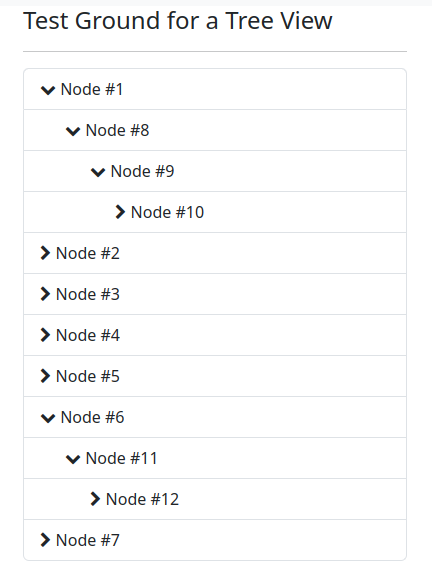Choose the Node #6 label
The width and height of the screenshot is (432, 578).
click(x=93, y=417)
